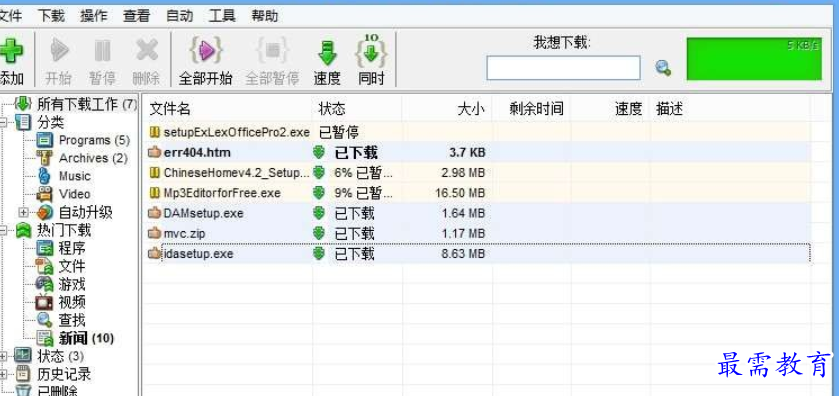Open the 下载 menu

(51, 16)
